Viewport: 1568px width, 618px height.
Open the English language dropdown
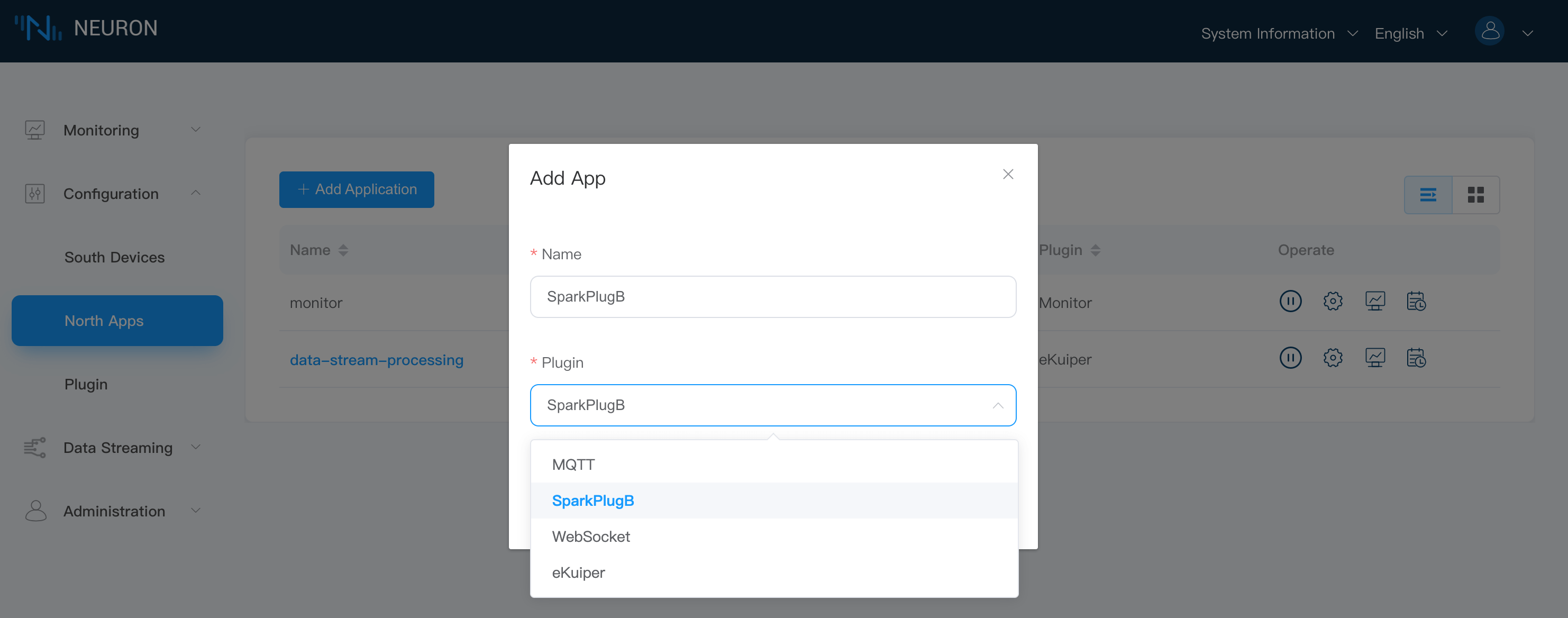(1410, 33)
